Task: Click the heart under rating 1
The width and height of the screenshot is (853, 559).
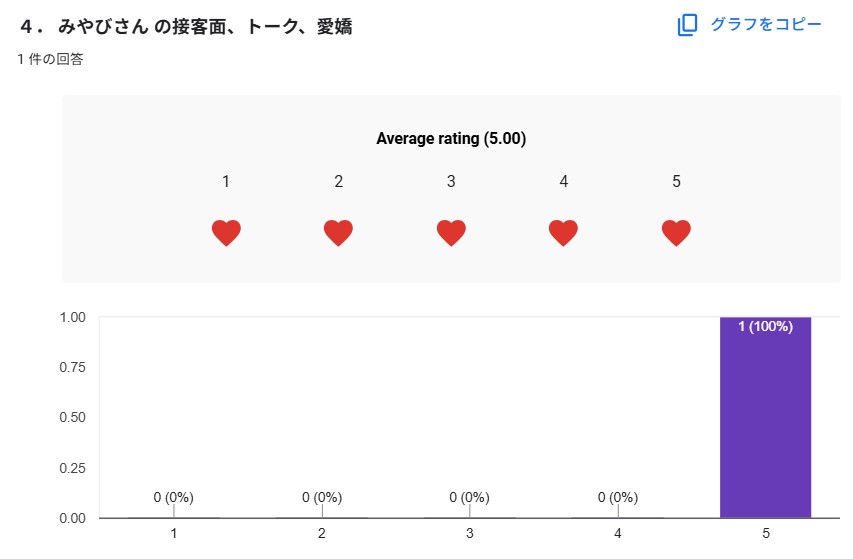Action: pyautogui.click(x=226, y=233)
